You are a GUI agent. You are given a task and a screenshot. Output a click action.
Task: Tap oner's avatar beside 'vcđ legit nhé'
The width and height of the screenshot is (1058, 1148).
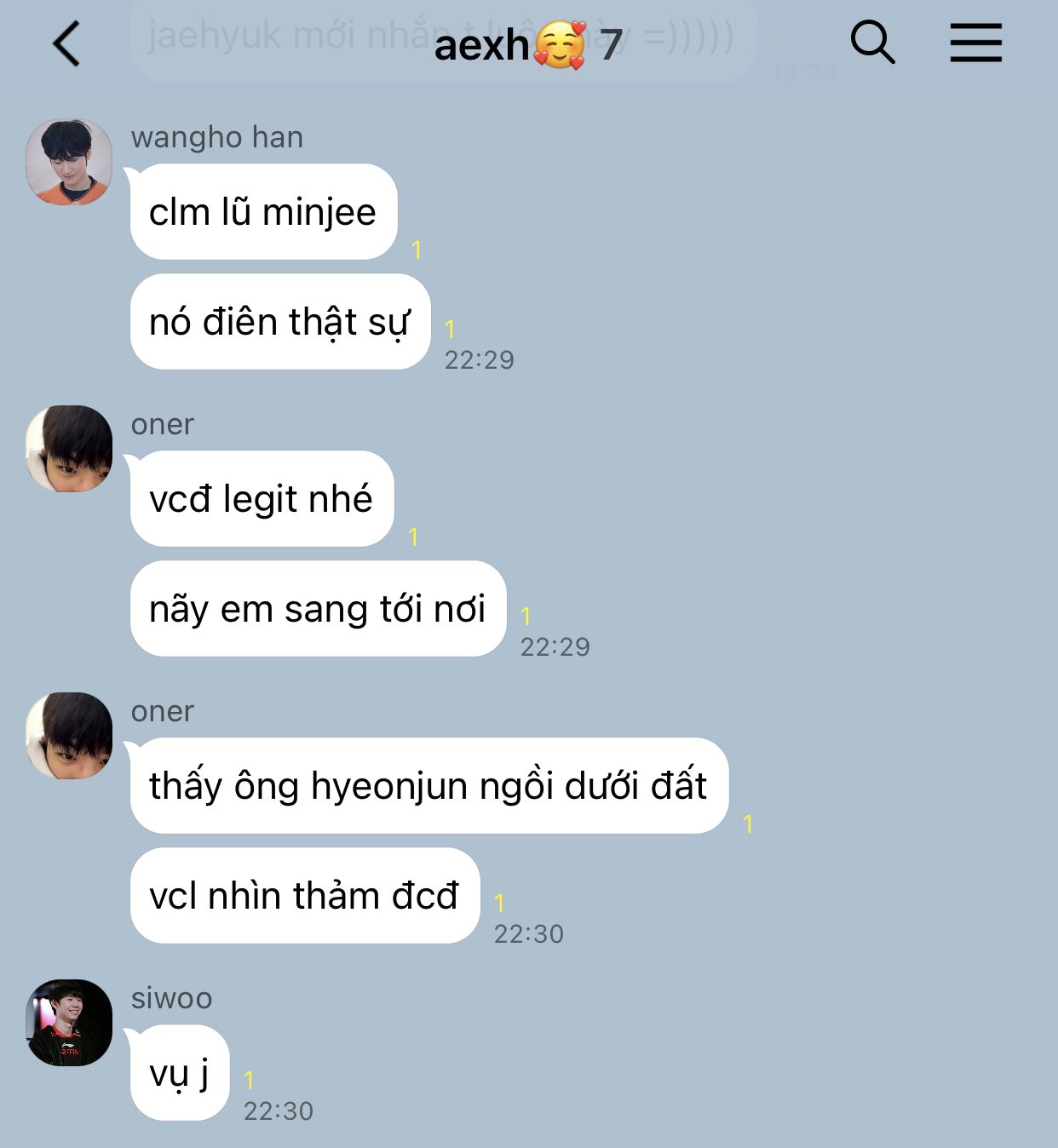pyautogui.click(x=69, y=449)
